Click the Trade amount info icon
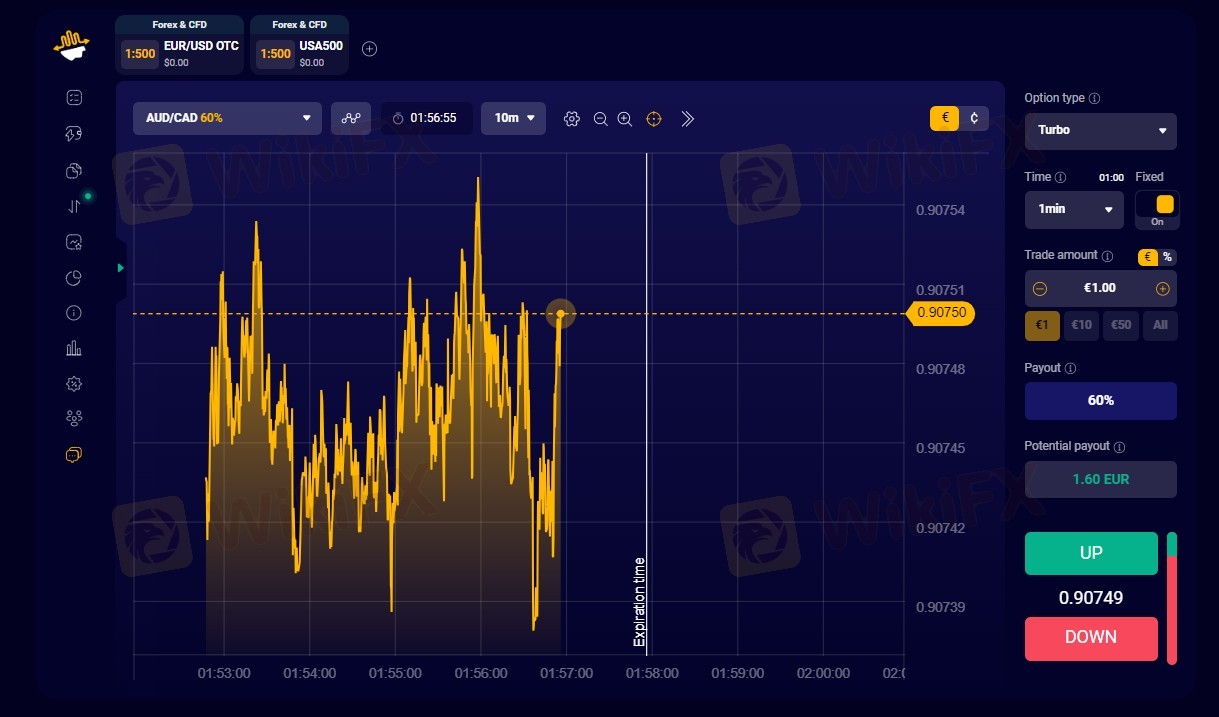The image size is (1219, 717). point(1107,255)
